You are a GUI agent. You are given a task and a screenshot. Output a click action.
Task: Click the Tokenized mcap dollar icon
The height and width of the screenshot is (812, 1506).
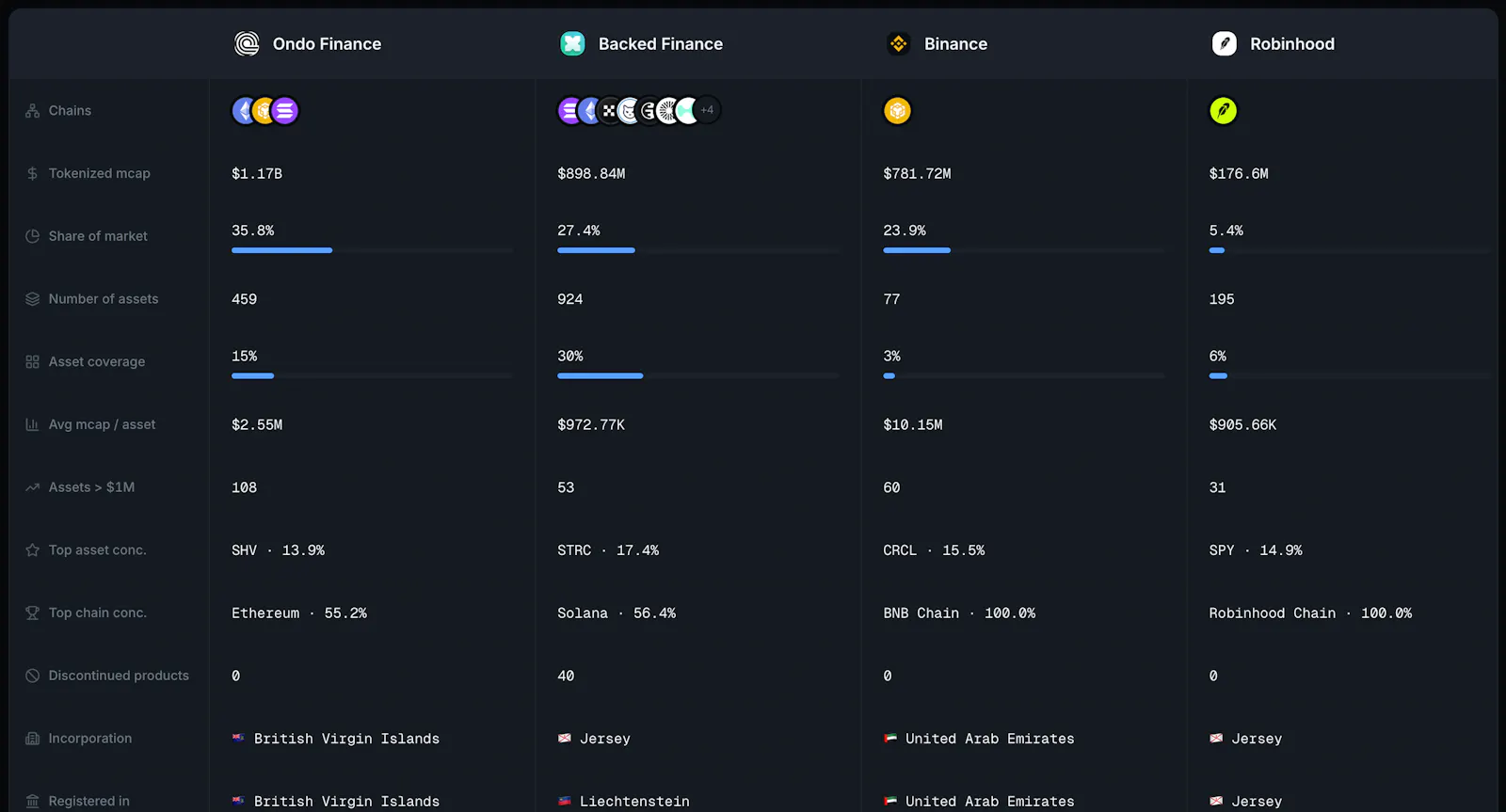pyautogui.click(x=32, y=173)
